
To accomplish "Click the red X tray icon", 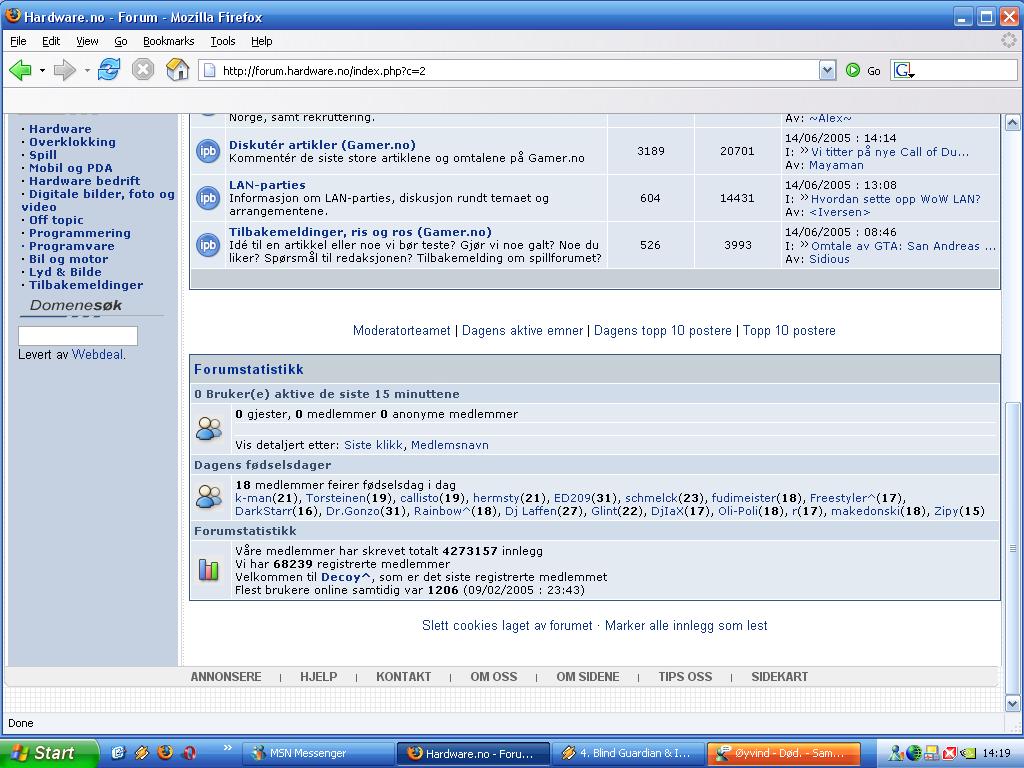I will [x=950, y=753].
